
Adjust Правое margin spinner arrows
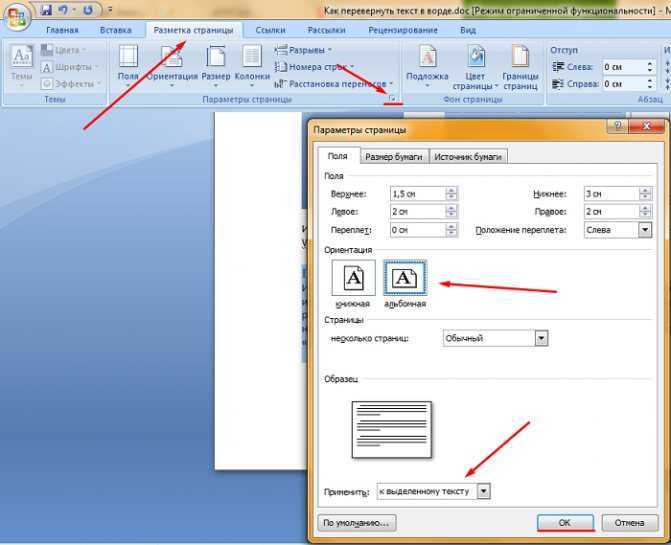point(645,211)
